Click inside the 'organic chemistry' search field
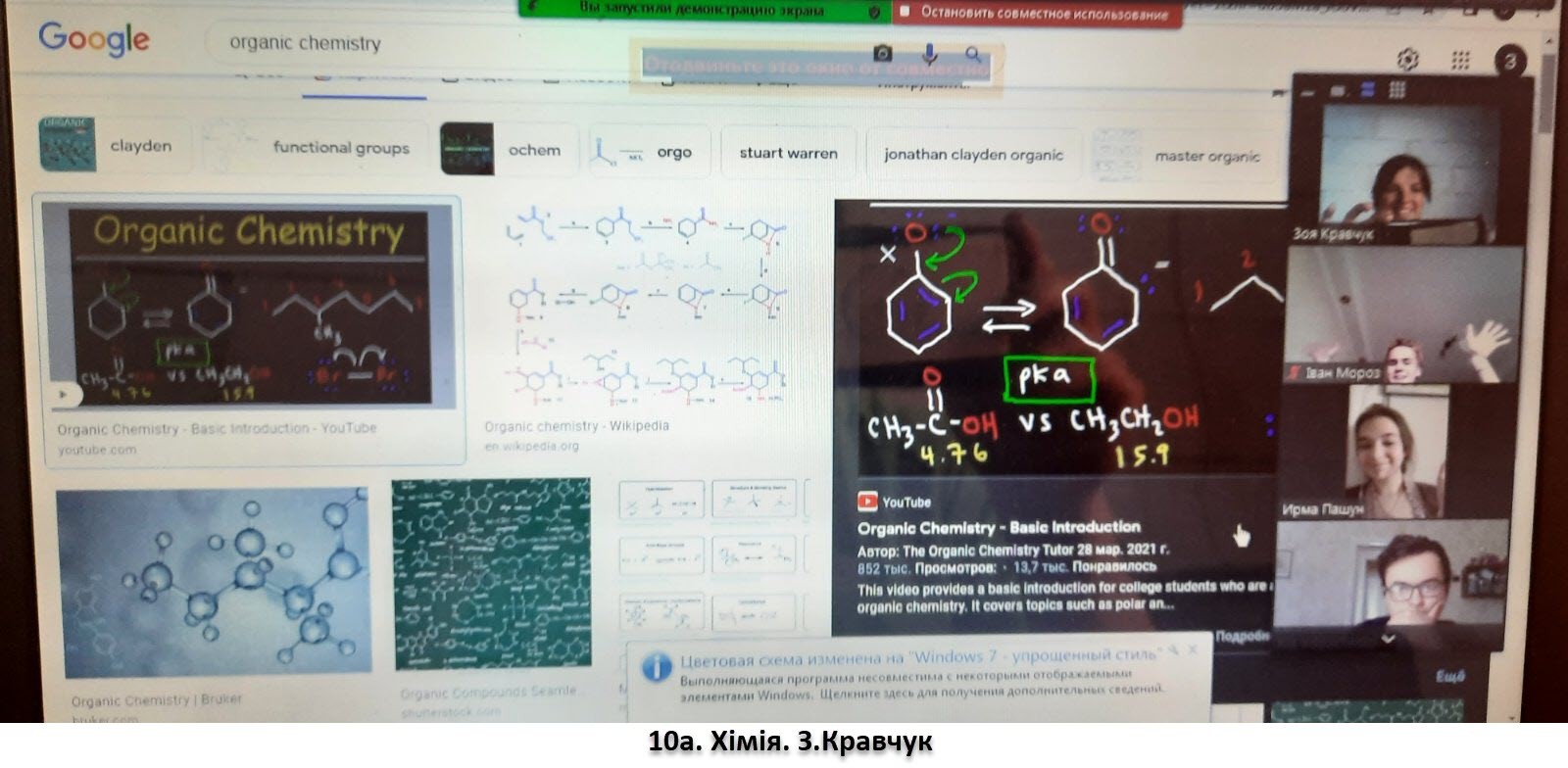Screen dimensions: 1568x768 tap(412, 43)
